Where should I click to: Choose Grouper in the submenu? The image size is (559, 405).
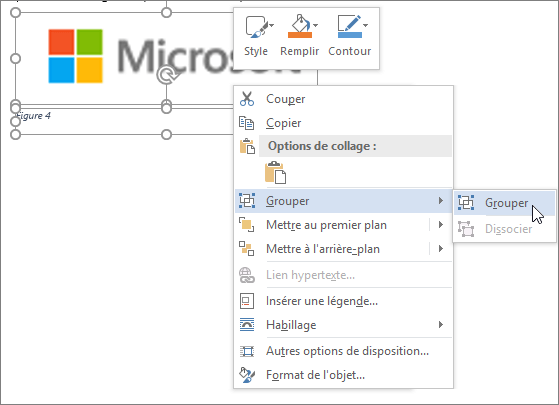[x=504, y=203]
